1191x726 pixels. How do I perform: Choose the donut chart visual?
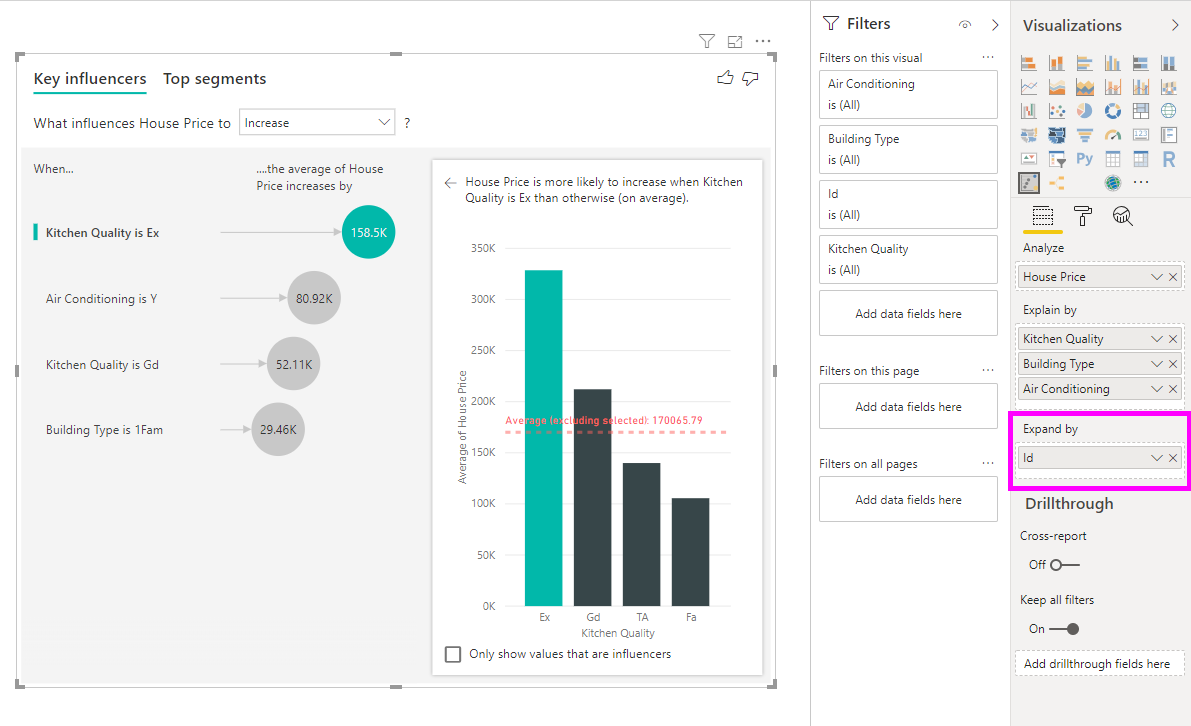pyautogui.click(x=1113, y=111)
